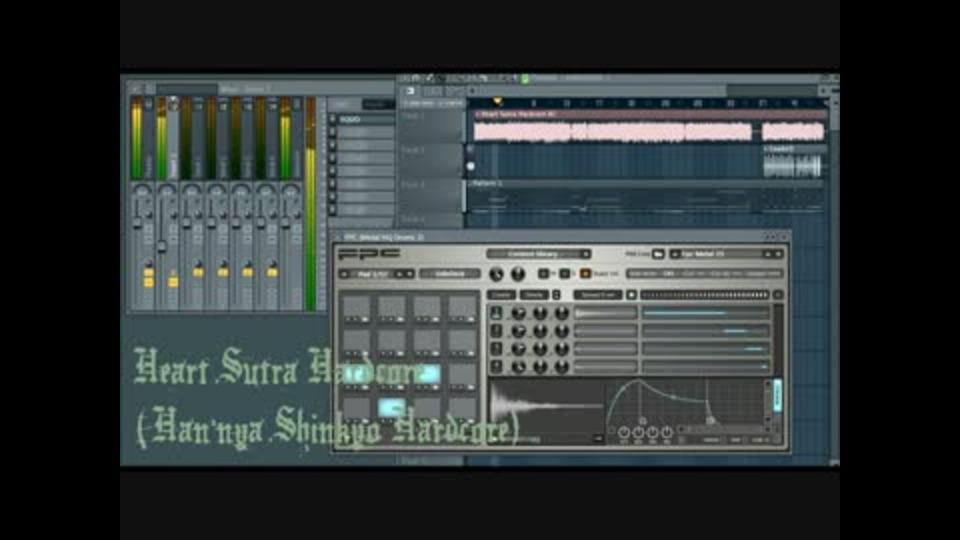
Task: Select cyan envelope tab at FPC right edge
Action: (778, 395)
